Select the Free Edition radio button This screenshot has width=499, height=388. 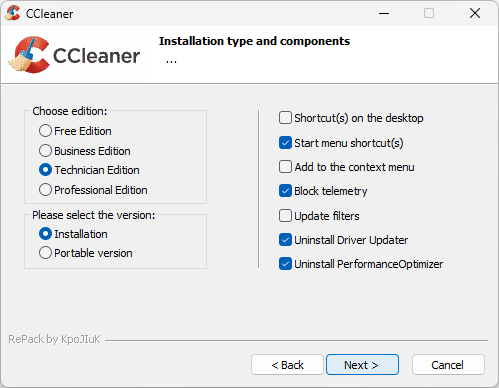coord(45,131)
